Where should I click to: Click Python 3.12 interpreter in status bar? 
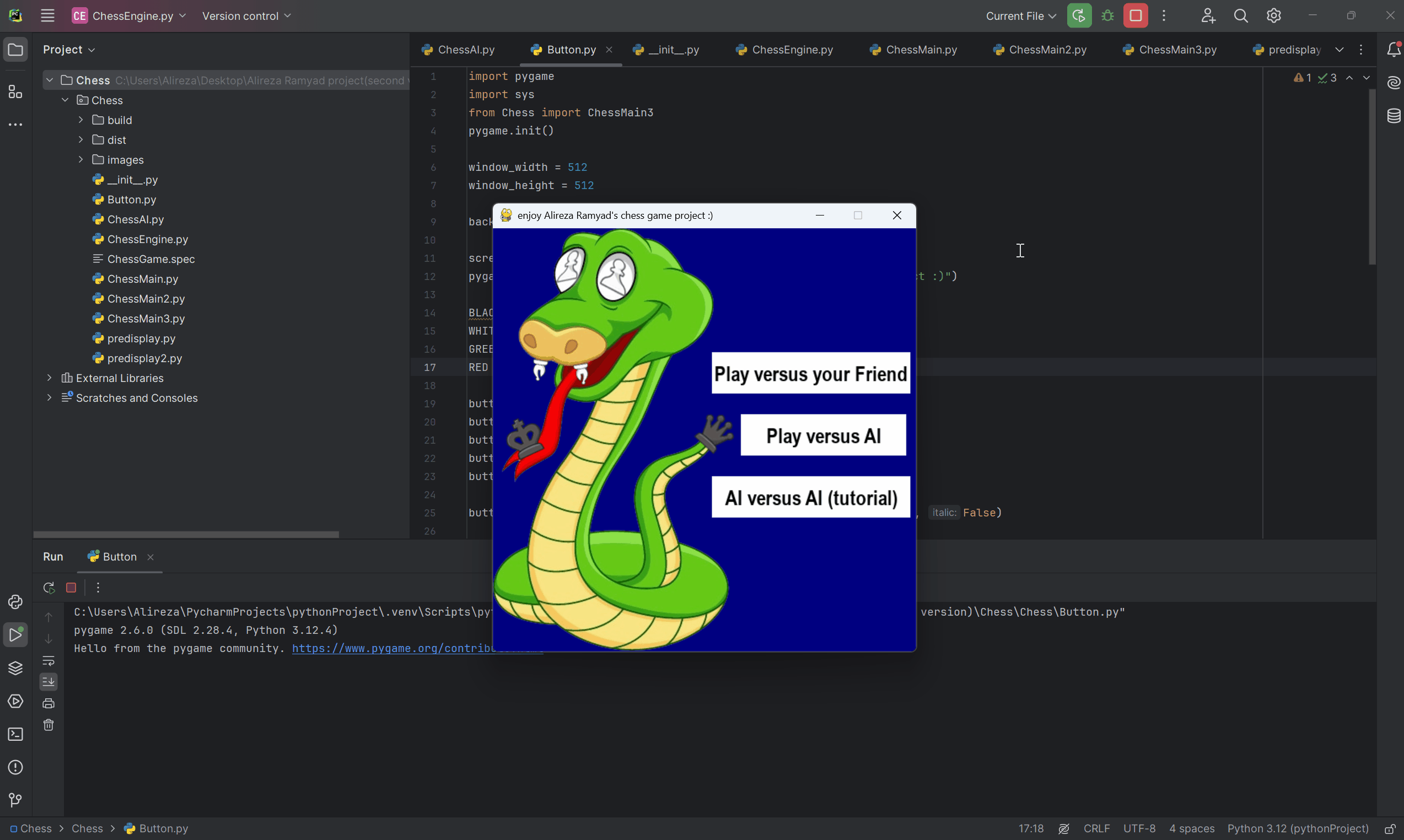(1298, 828)
